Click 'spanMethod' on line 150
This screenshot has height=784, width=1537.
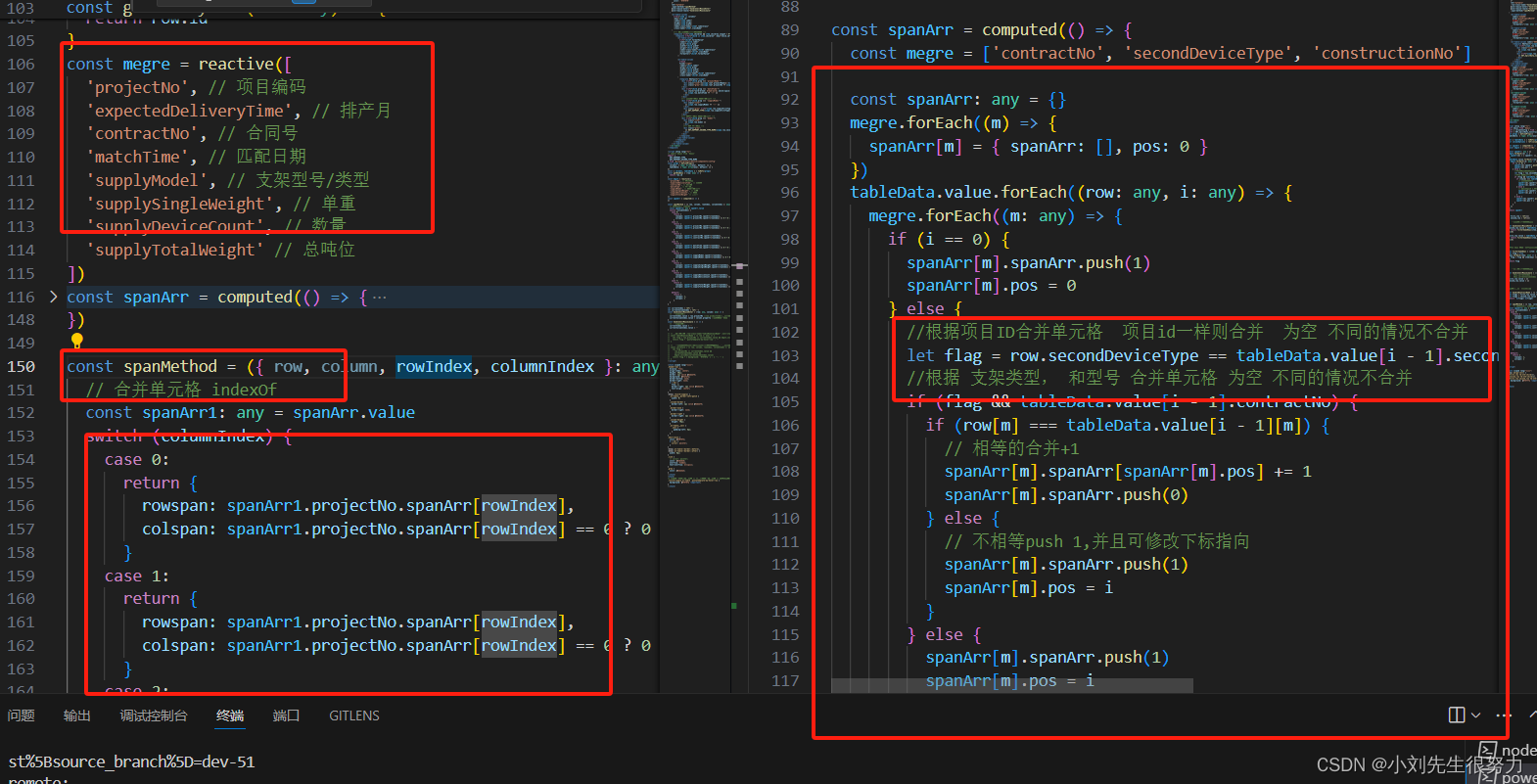pyautogui.click(x=170, y=366)
